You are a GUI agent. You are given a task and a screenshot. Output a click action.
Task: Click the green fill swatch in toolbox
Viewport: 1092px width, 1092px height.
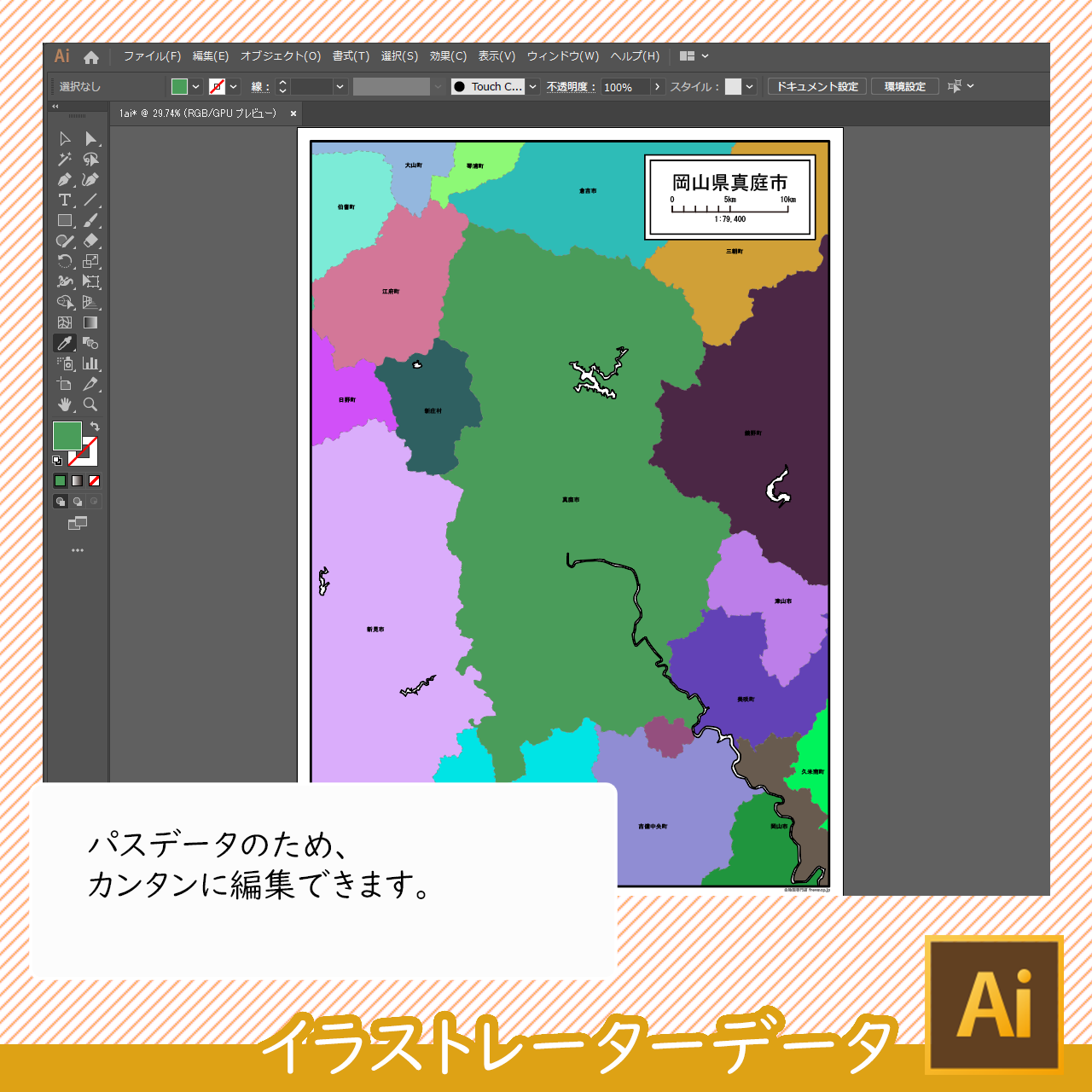click(x=67, y=435)
